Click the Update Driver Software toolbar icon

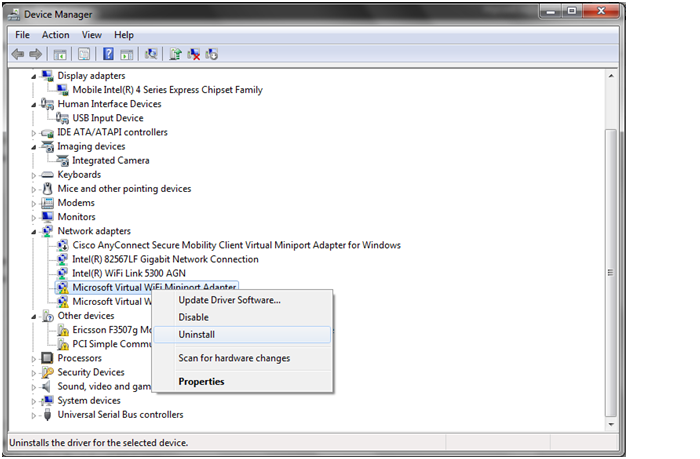pyautogui.click(x=175, y=54)
